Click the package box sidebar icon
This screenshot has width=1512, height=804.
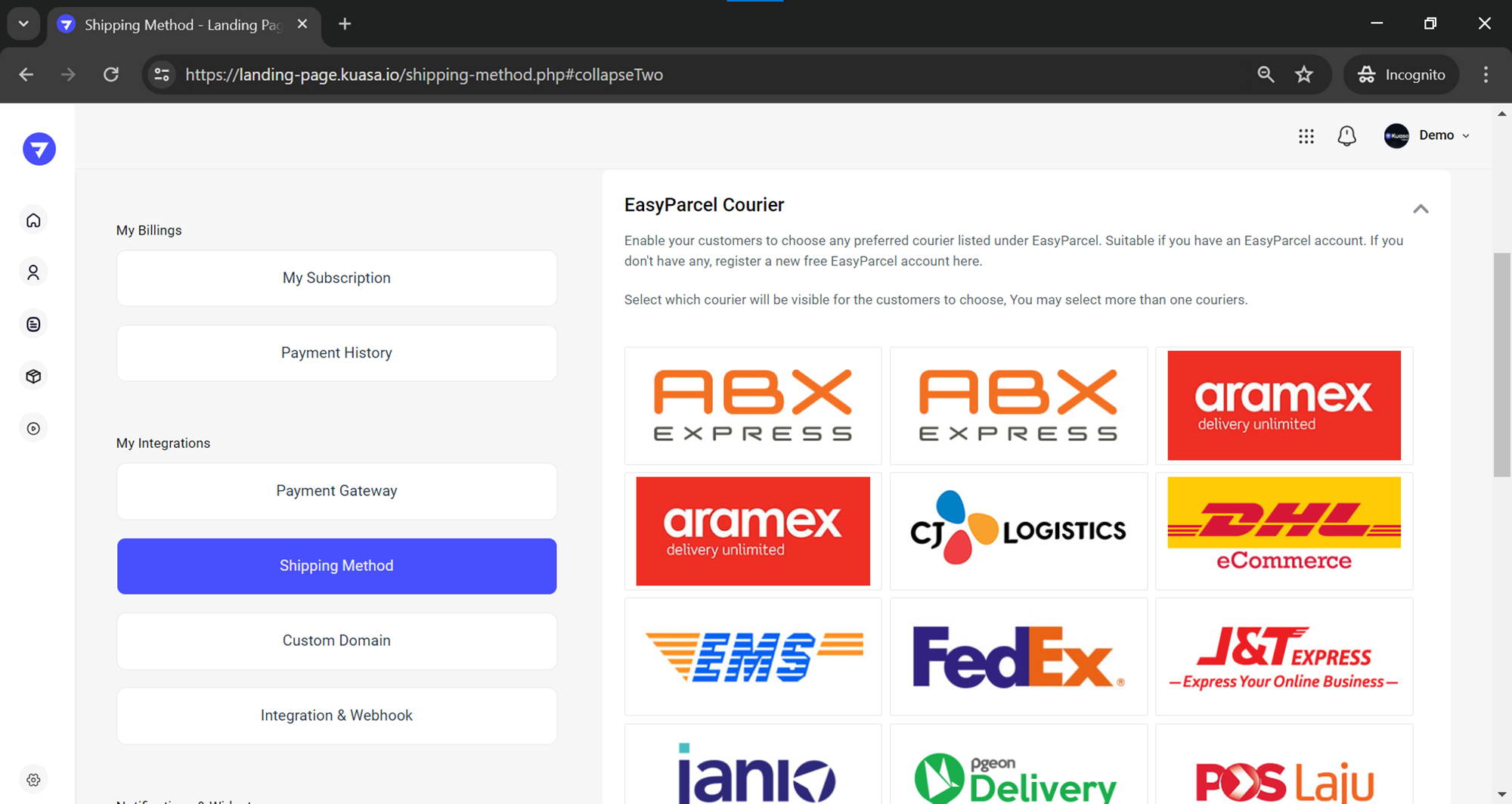(x=33, y=376)
